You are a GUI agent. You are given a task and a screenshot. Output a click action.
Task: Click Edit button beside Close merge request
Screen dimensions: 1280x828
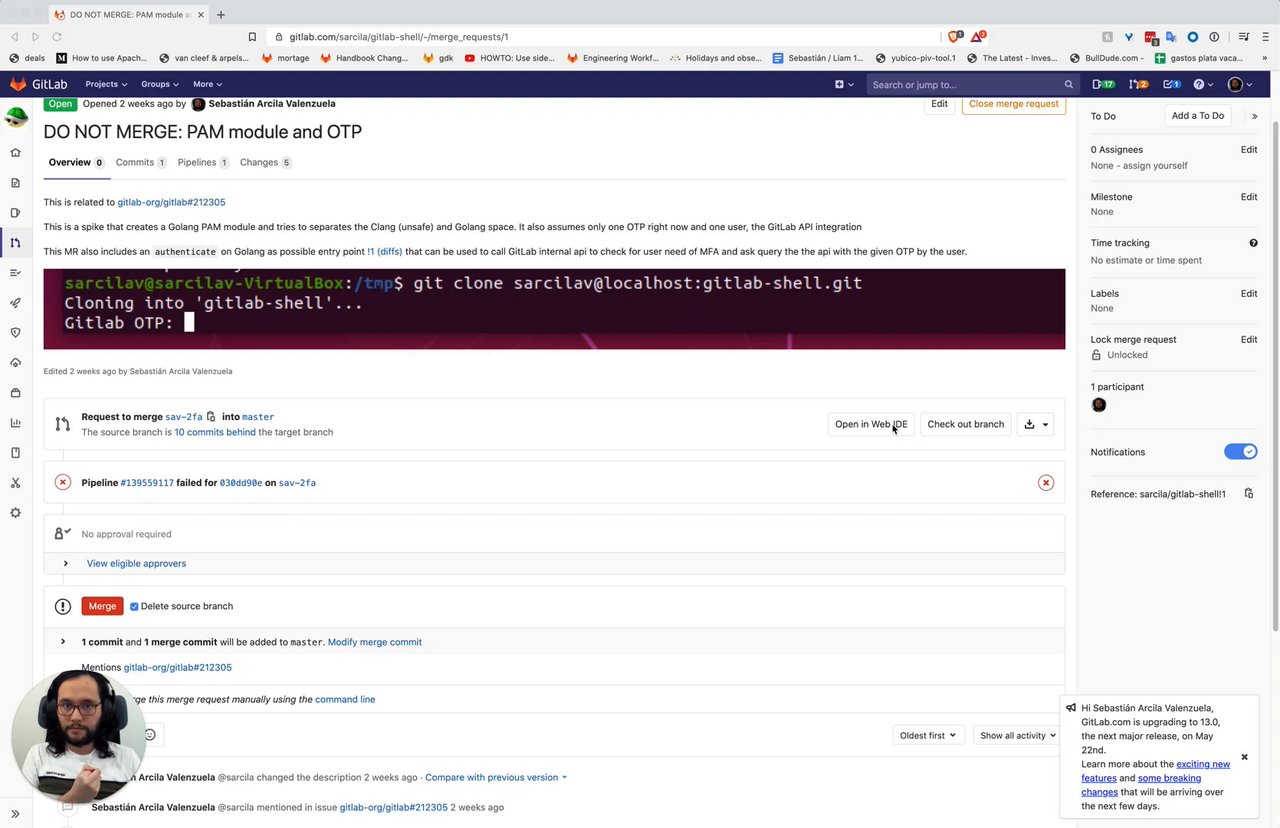point(939,104)
